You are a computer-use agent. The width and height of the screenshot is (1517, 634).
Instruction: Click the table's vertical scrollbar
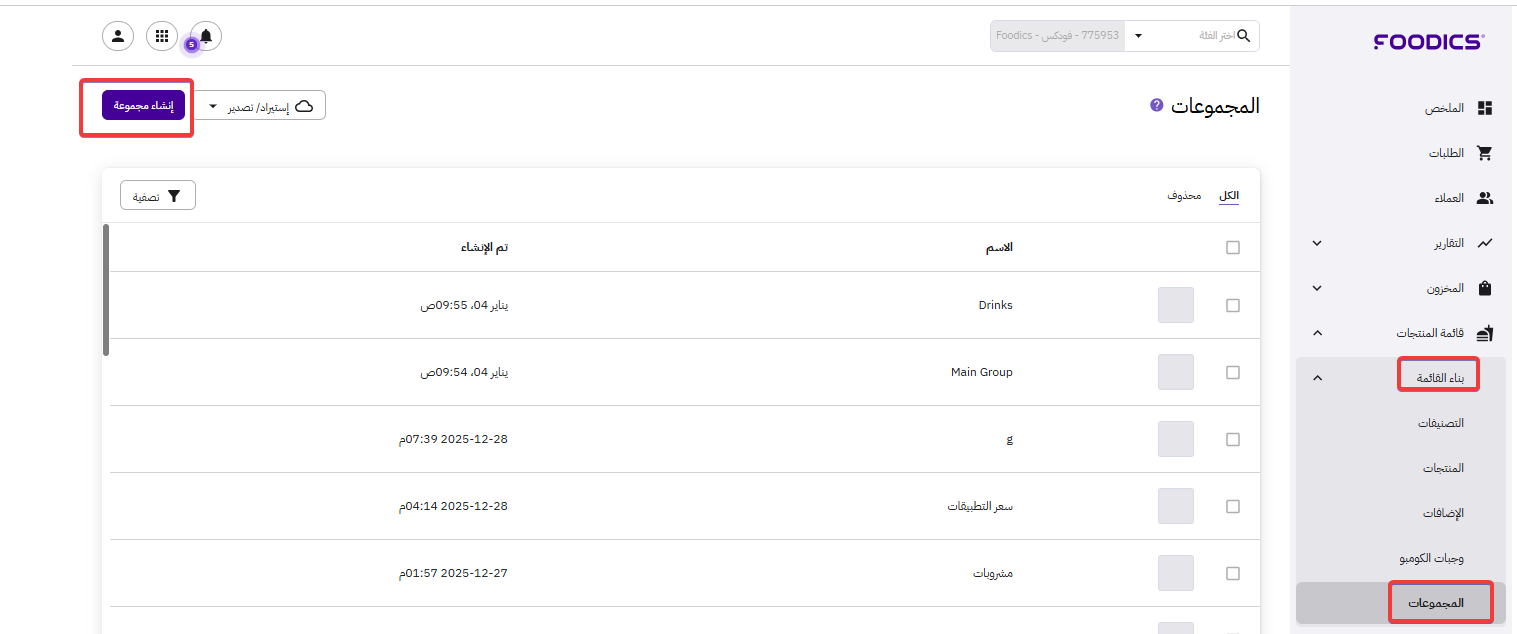tap(106, 290)
